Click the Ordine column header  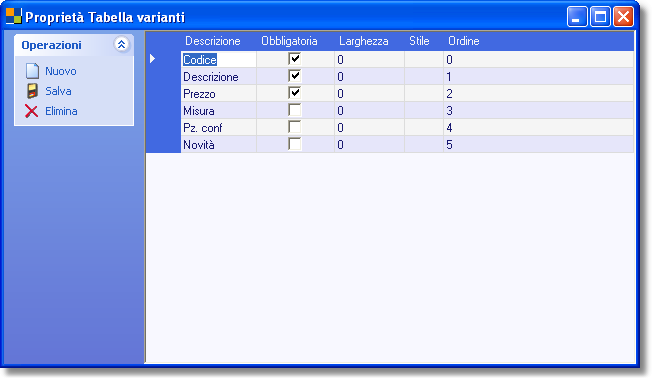pyautogui.click(x=464, y=41)
